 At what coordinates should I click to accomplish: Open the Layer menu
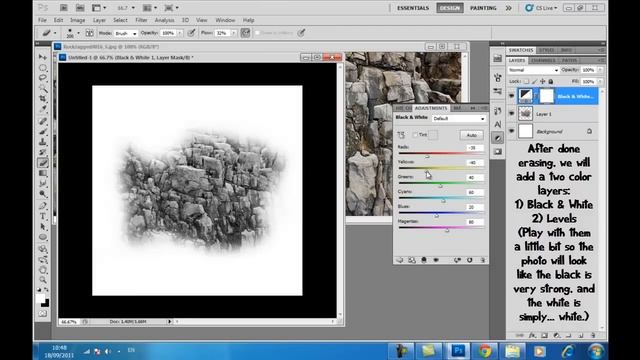99,20
